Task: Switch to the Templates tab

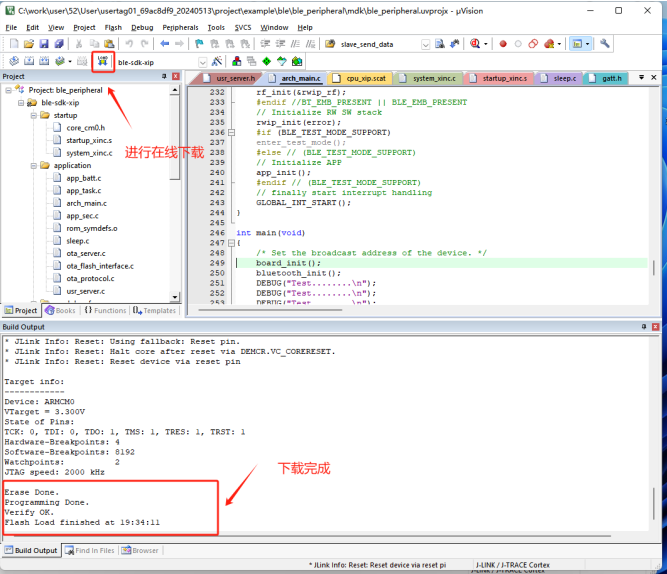Action: point(154,311)
